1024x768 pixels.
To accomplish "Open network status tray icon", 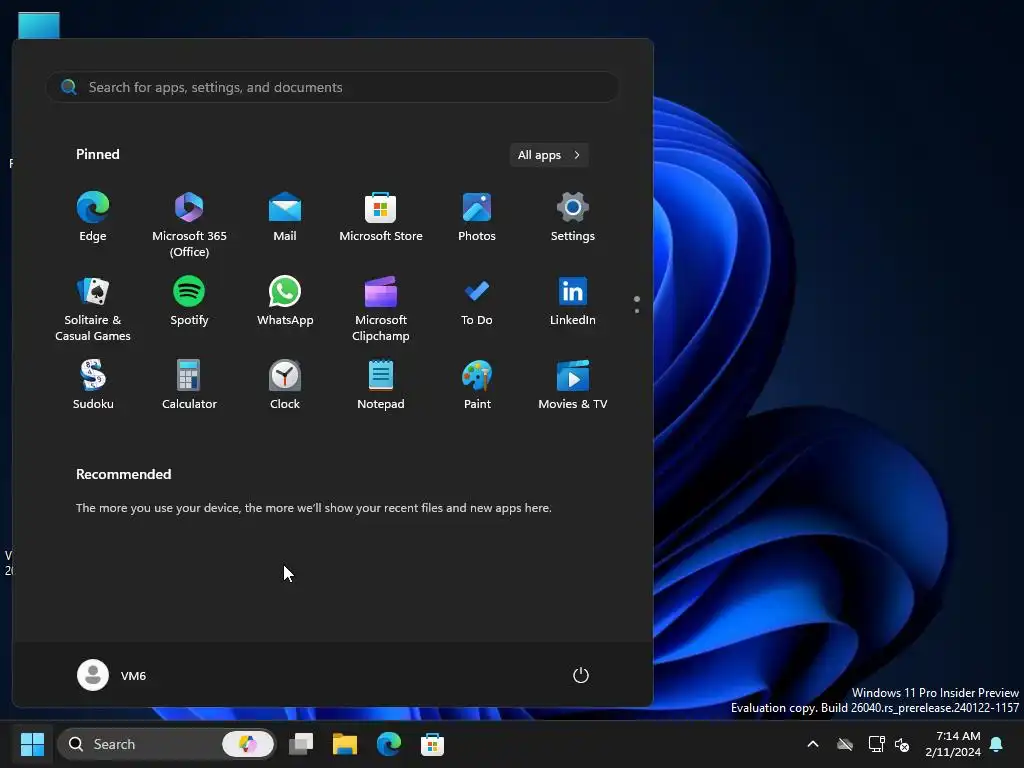I will [x=876, y=744].
